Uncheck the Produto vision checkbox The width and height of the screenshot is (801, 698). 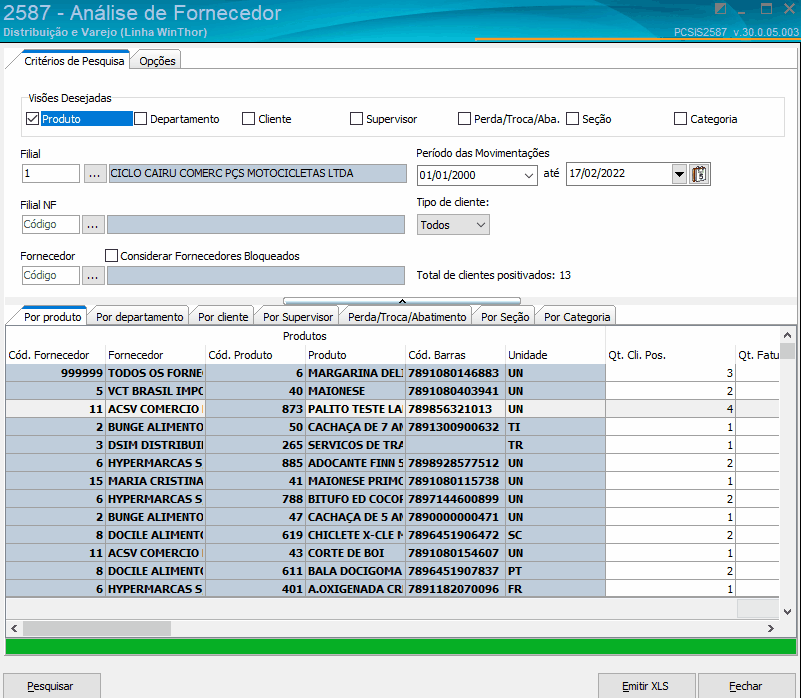click(32, 119)
